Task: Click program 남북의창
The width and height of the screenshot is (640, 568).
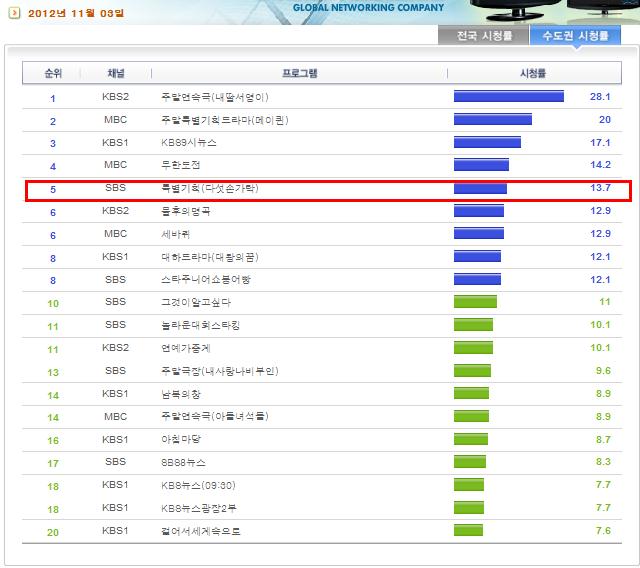Action: pyautogui.click(x=180, y=394)
